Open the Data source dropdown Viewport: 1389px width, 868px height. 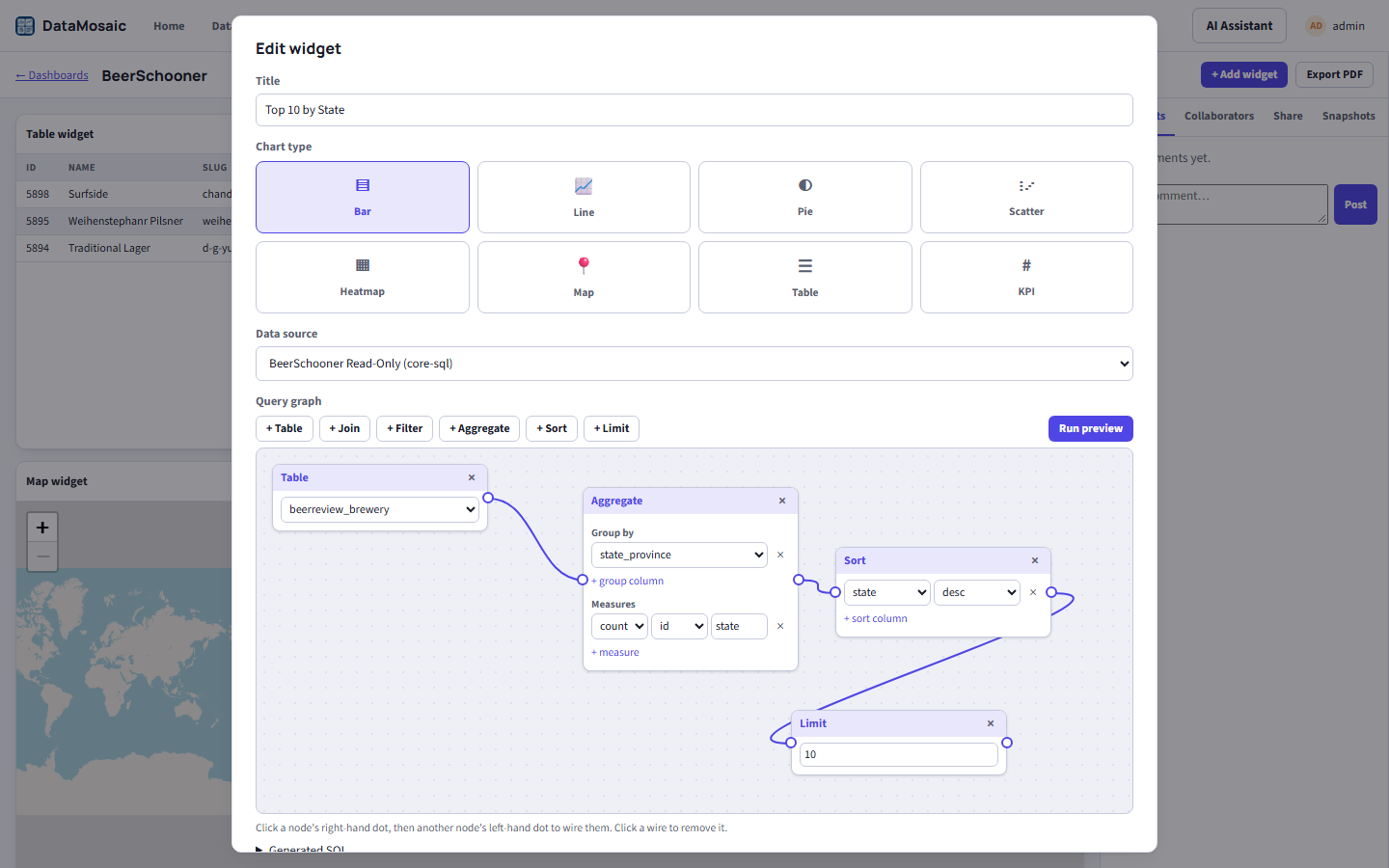point(694,364)
